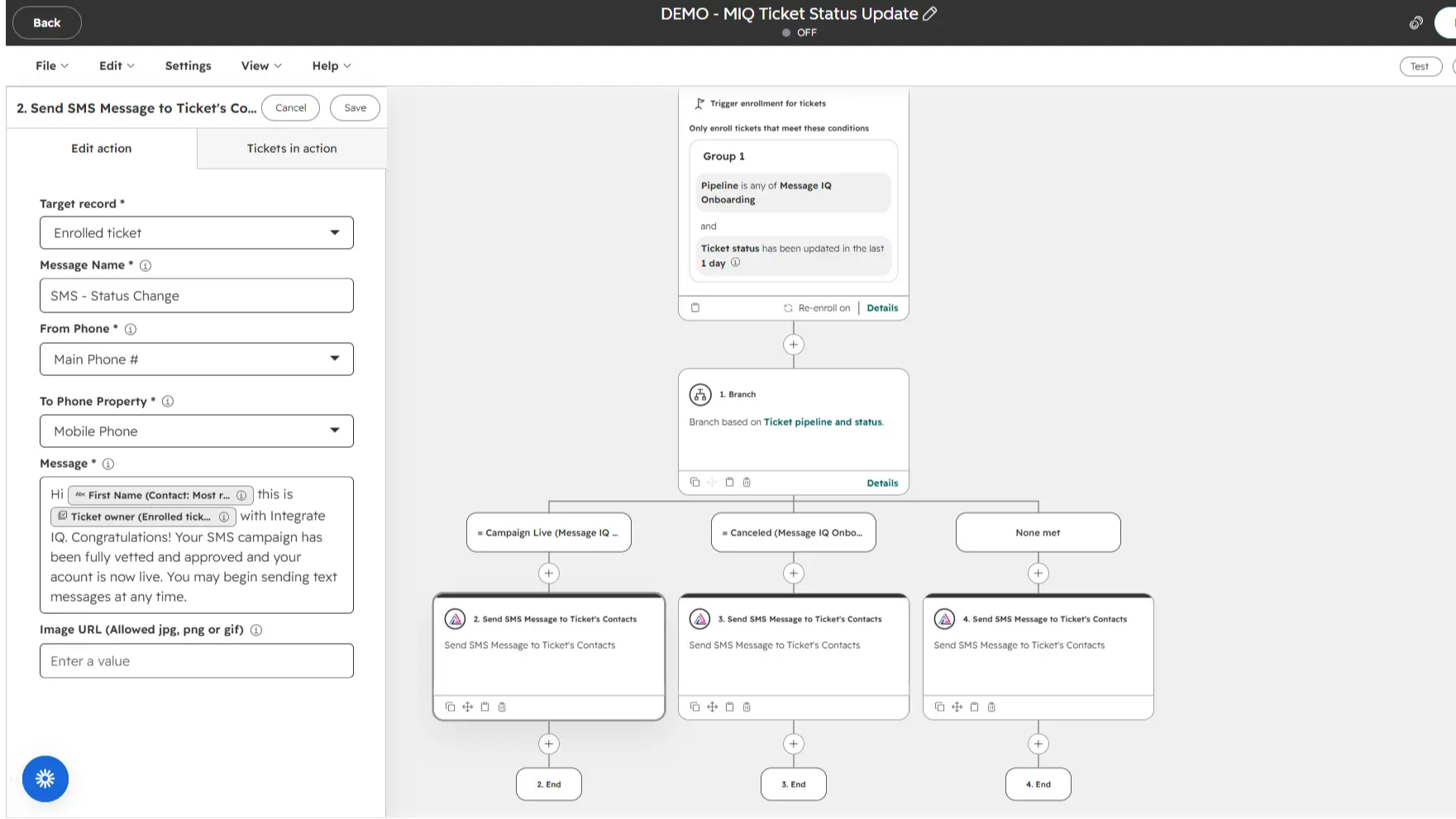The width and height of the screenshot is (1456, 819).
Task: Click info icon beside To Phone Property
Action: tap(168, 402)
